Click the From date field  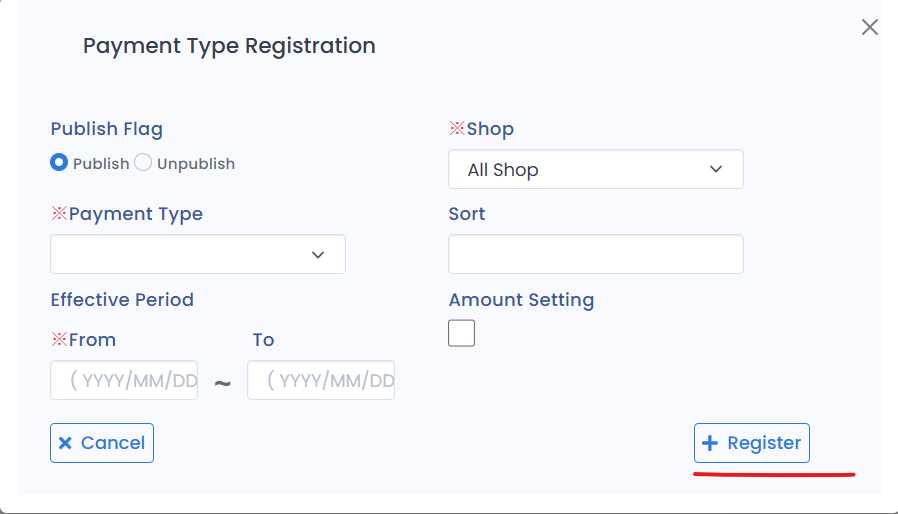(x=124, y=380)
